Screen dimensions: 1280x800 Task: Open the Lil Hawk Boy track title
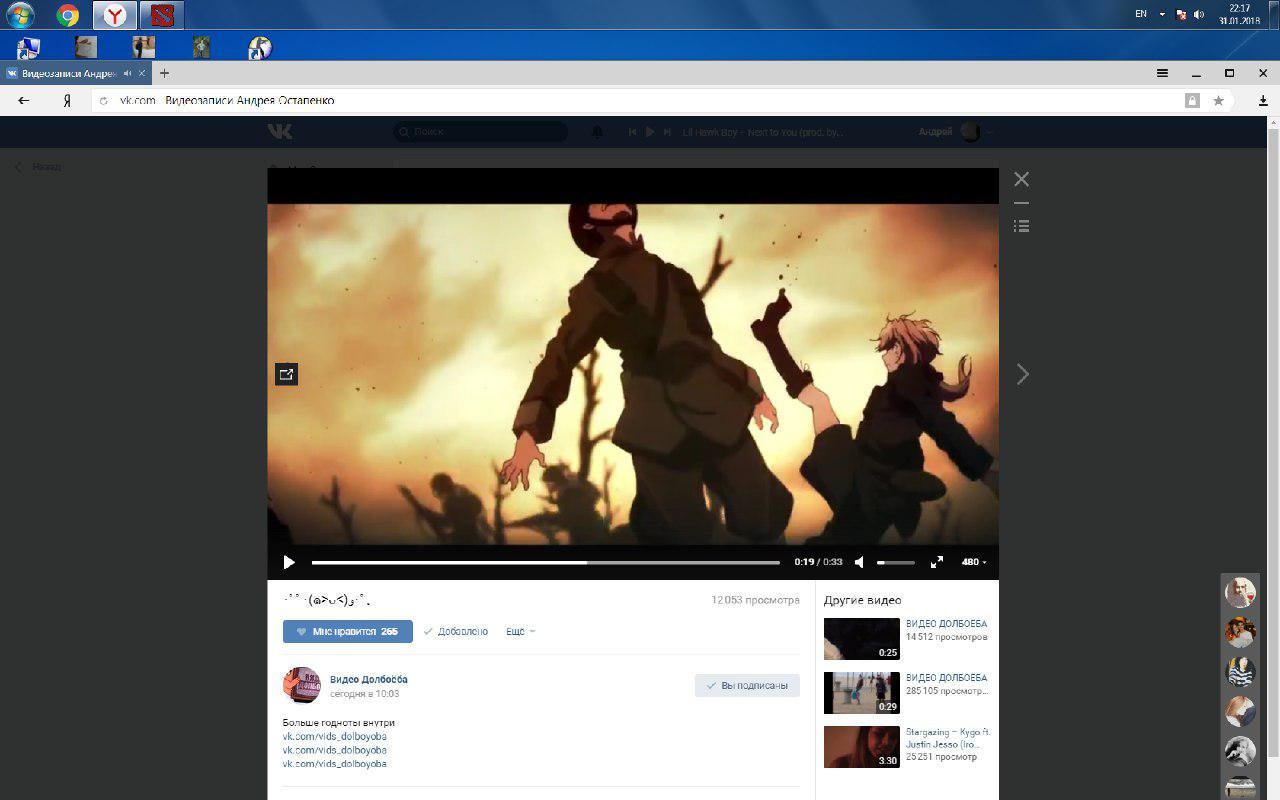point(763,132)
